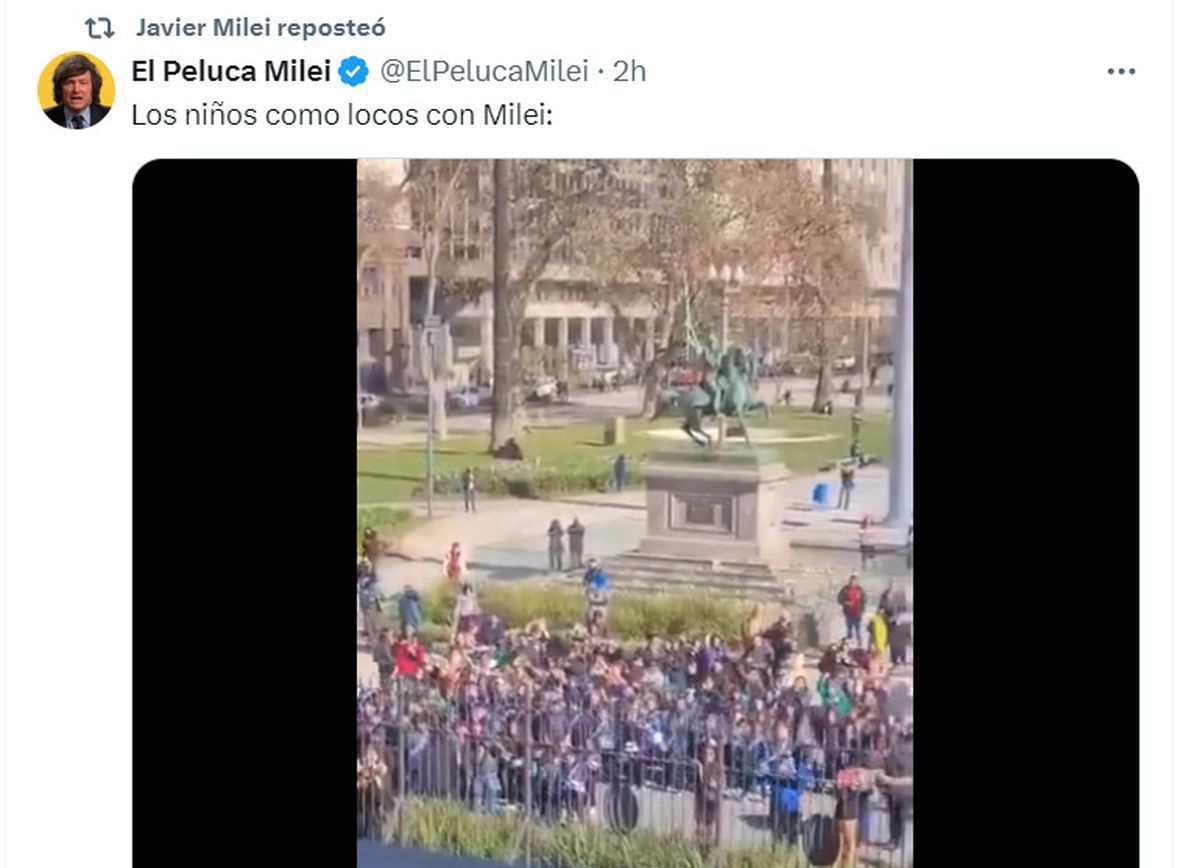Open the @ElPelucaMilei handle link
1200x868 pixels.
(x=483, y=71)
